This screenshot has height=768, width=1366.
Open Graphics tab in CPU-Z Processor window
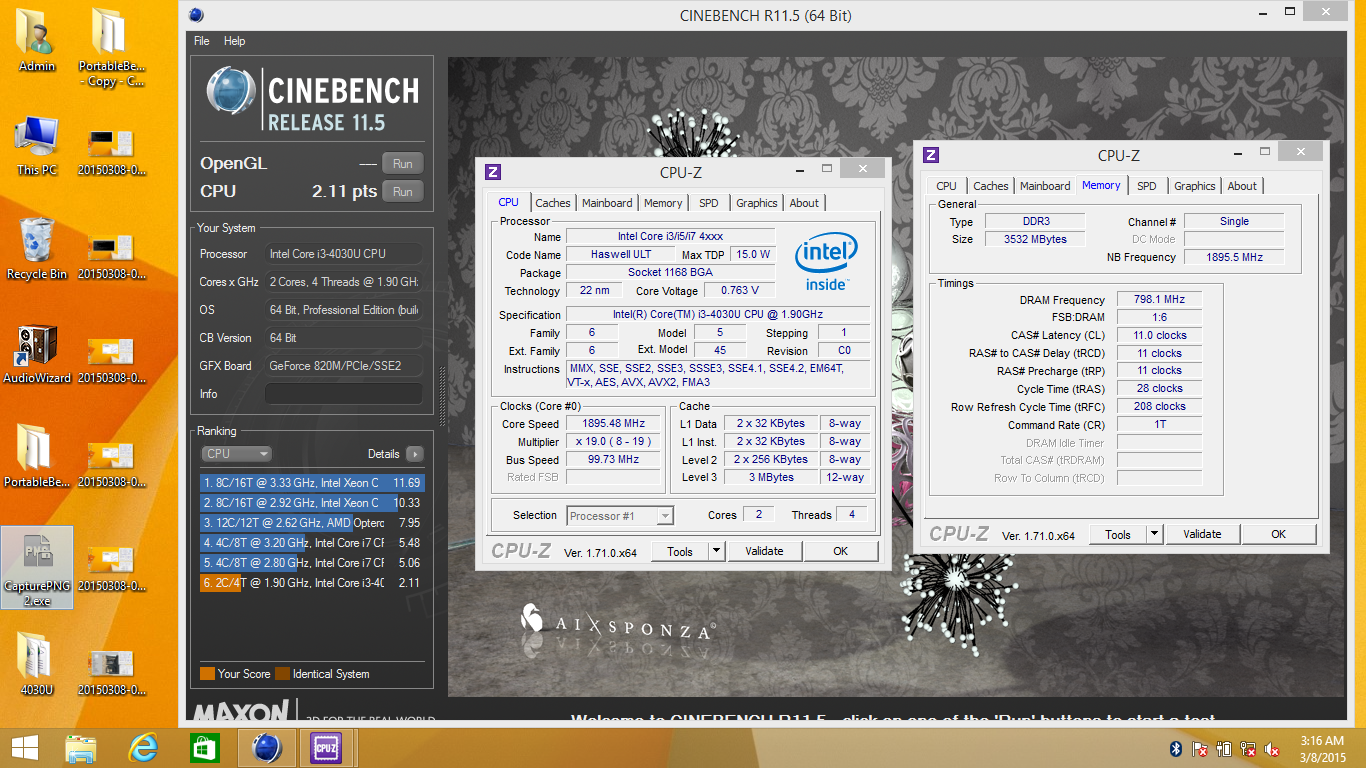[x=757, y=203]
